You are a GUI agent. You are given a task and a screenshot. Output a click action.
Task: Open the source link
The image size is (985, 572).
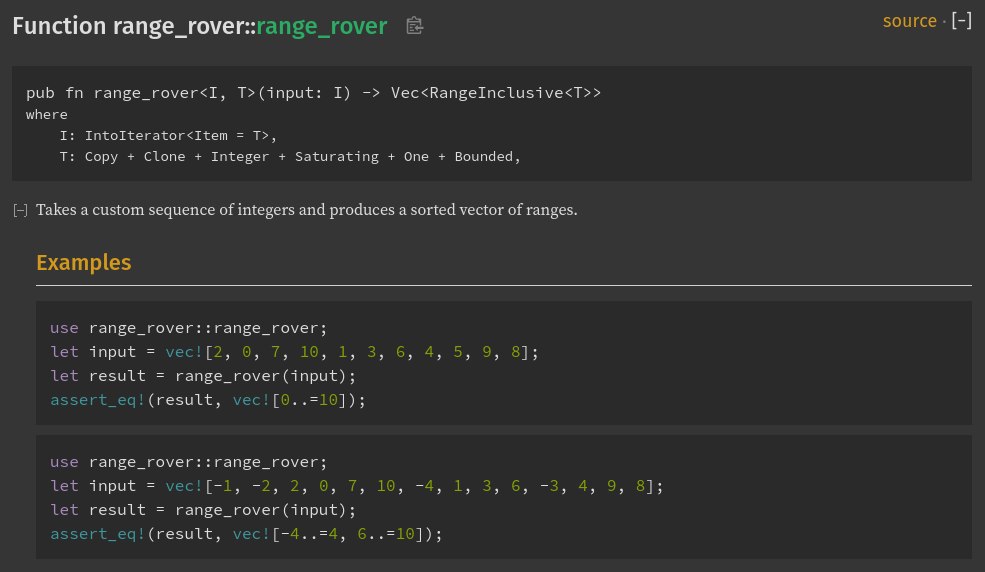click(x=909, y=21)
